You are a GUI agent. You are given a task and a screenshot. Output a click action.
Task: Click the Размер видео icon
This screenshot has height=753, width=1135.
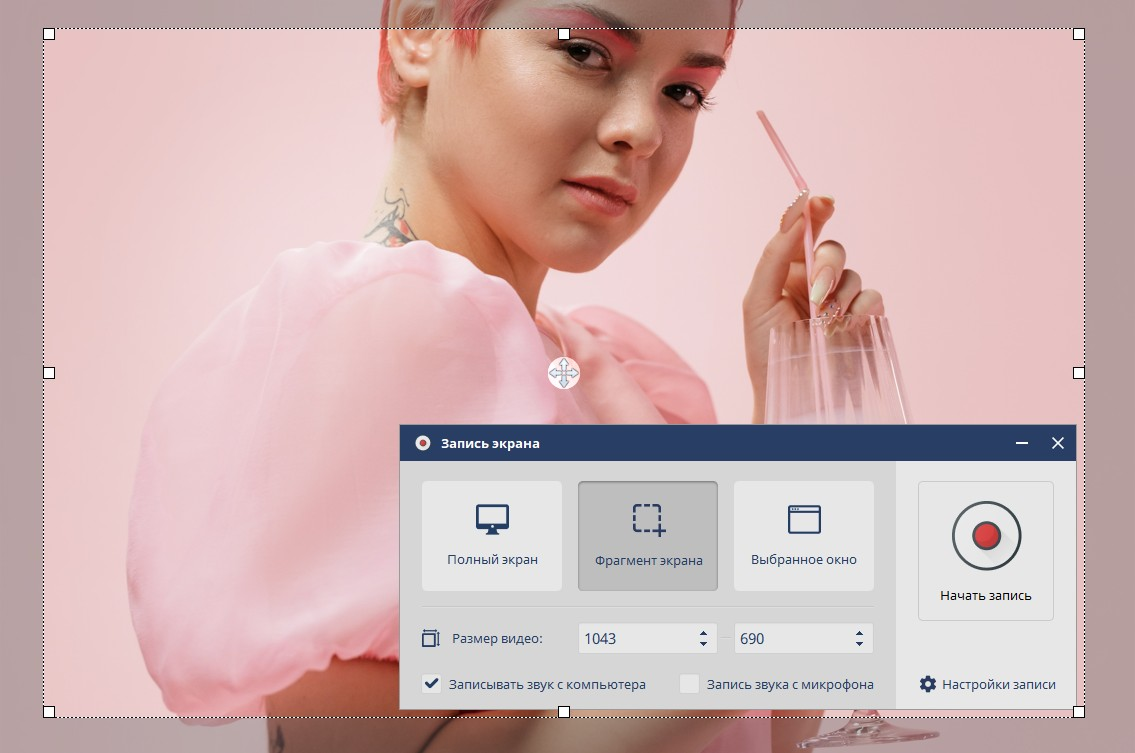(x=431, y=638)
